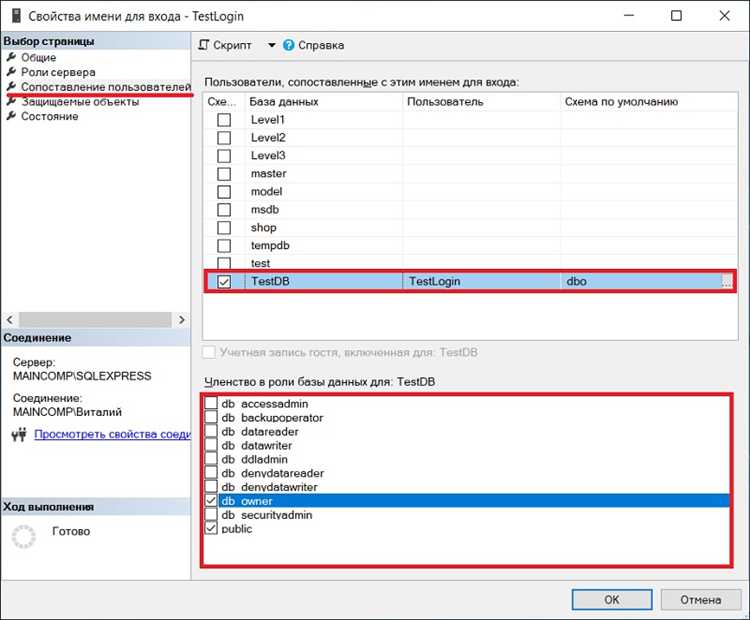Click the TestLogin user cell

click(481, 281)
